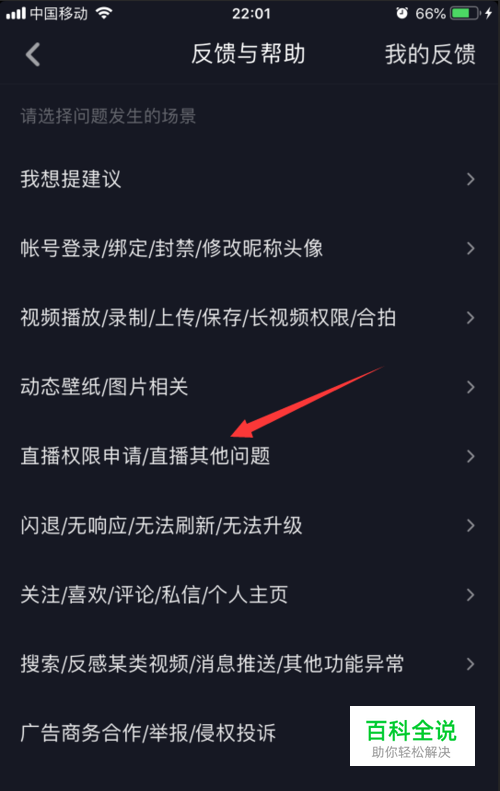Expand chevron beside 帐号登录 row
The height and width of the screenshot is (791, 500).
click(x=470, y=248)
